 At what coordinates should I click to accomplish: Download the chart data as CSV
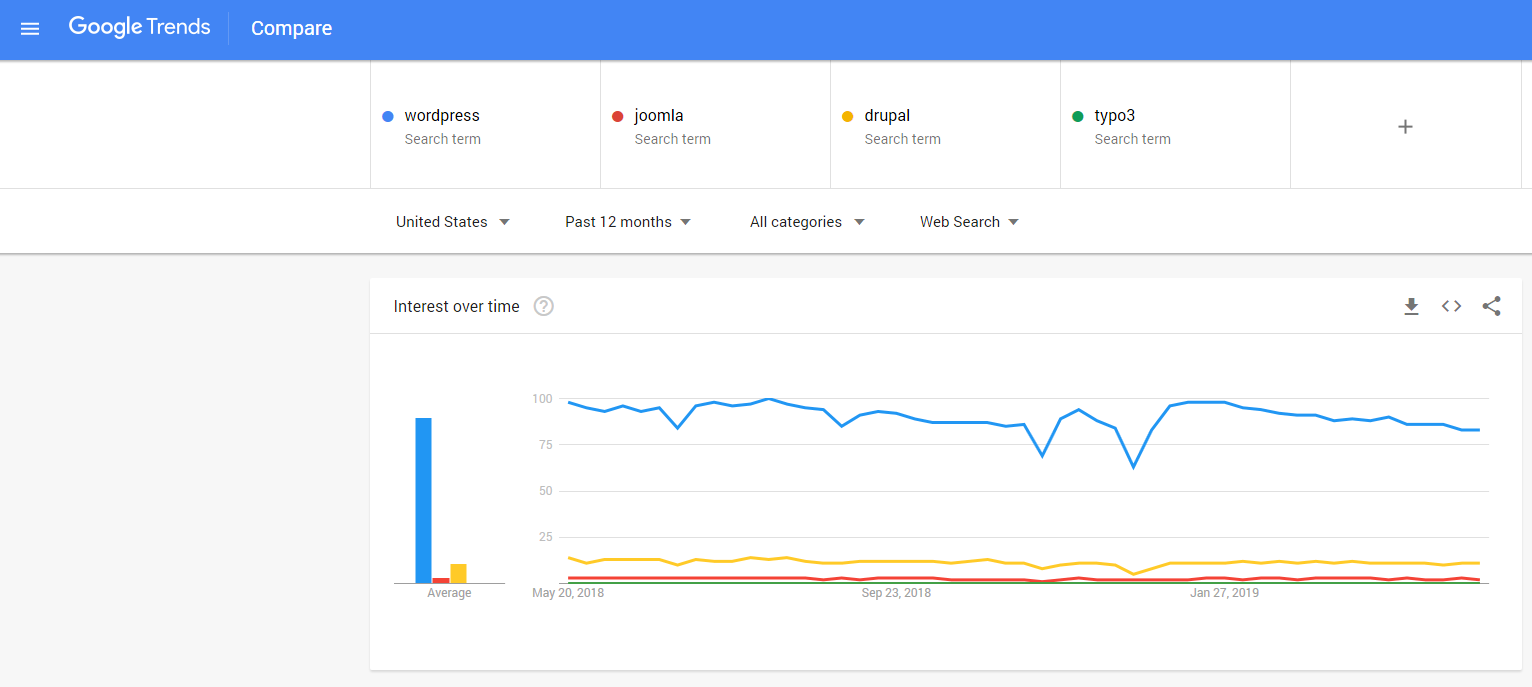pyautogui.click(x=1411, y=306)
